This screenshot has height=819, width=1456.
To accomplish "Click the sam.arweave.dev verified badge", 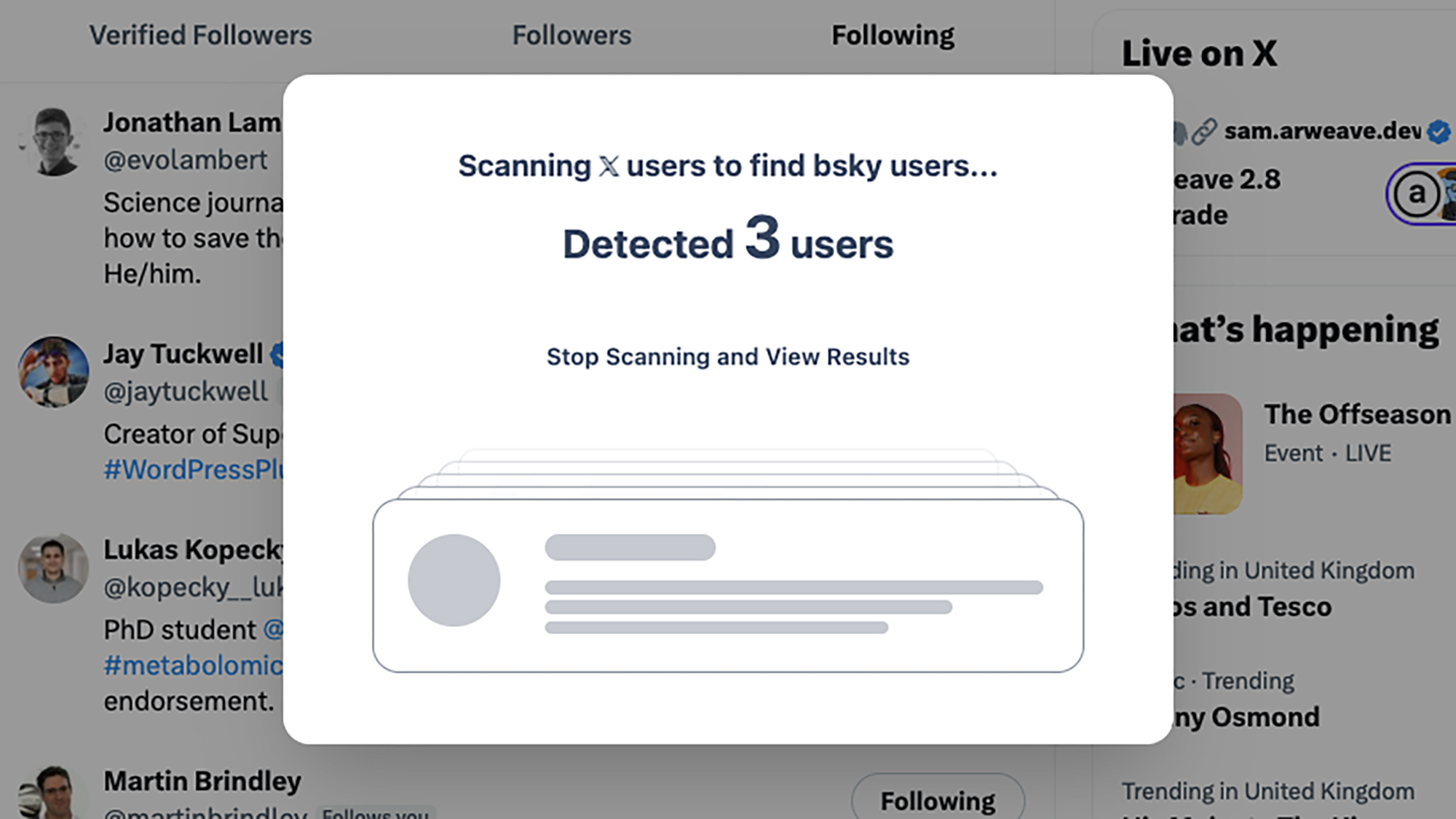I will pyautogui.click(x=1439, y=132).
